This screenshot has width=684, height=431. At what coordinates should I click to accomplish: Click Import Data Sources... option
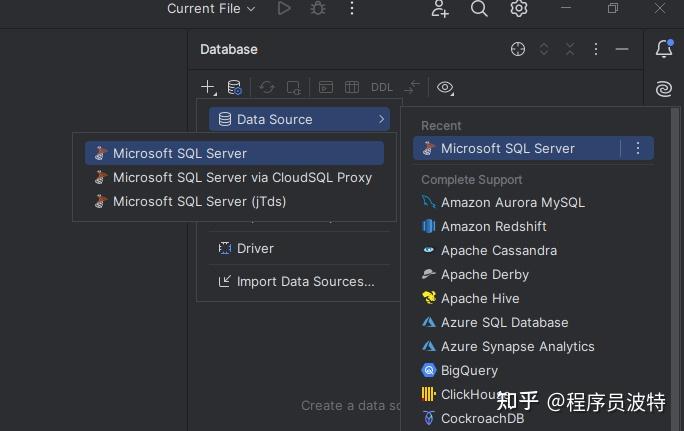pyautogui.click(x=305, y=281)
